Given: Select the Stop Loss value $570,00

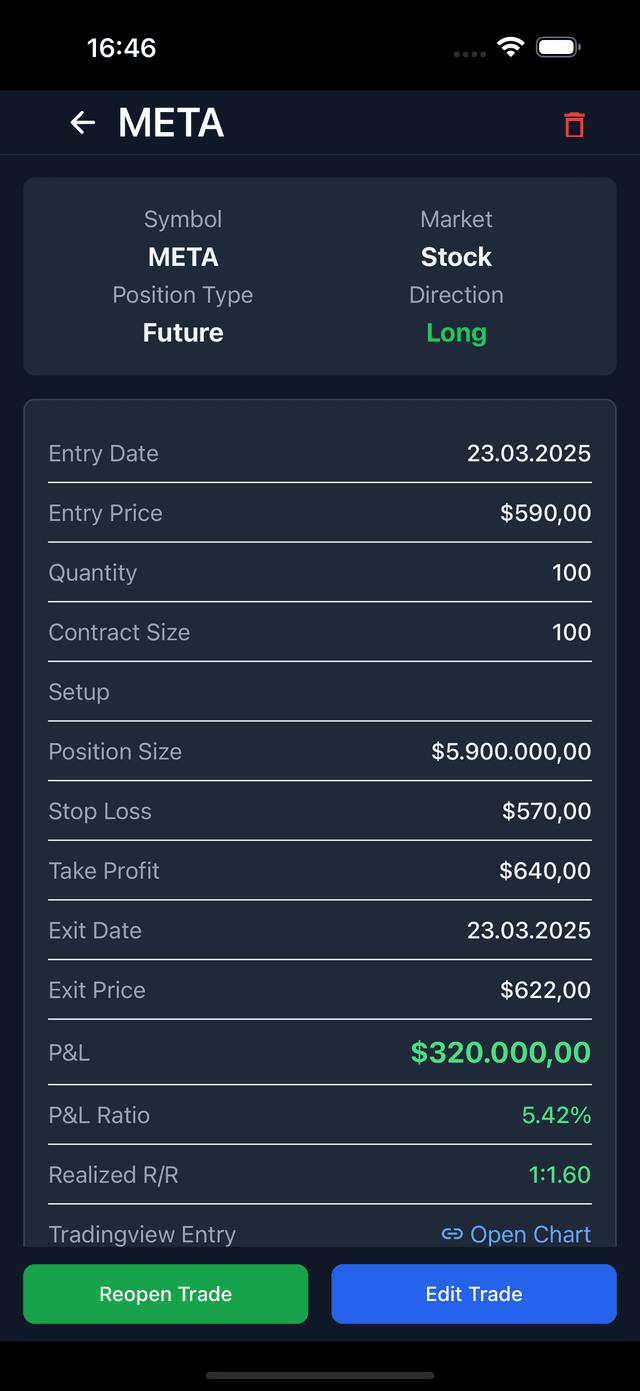Looking at the screenshot, I should tap(545, 811).
